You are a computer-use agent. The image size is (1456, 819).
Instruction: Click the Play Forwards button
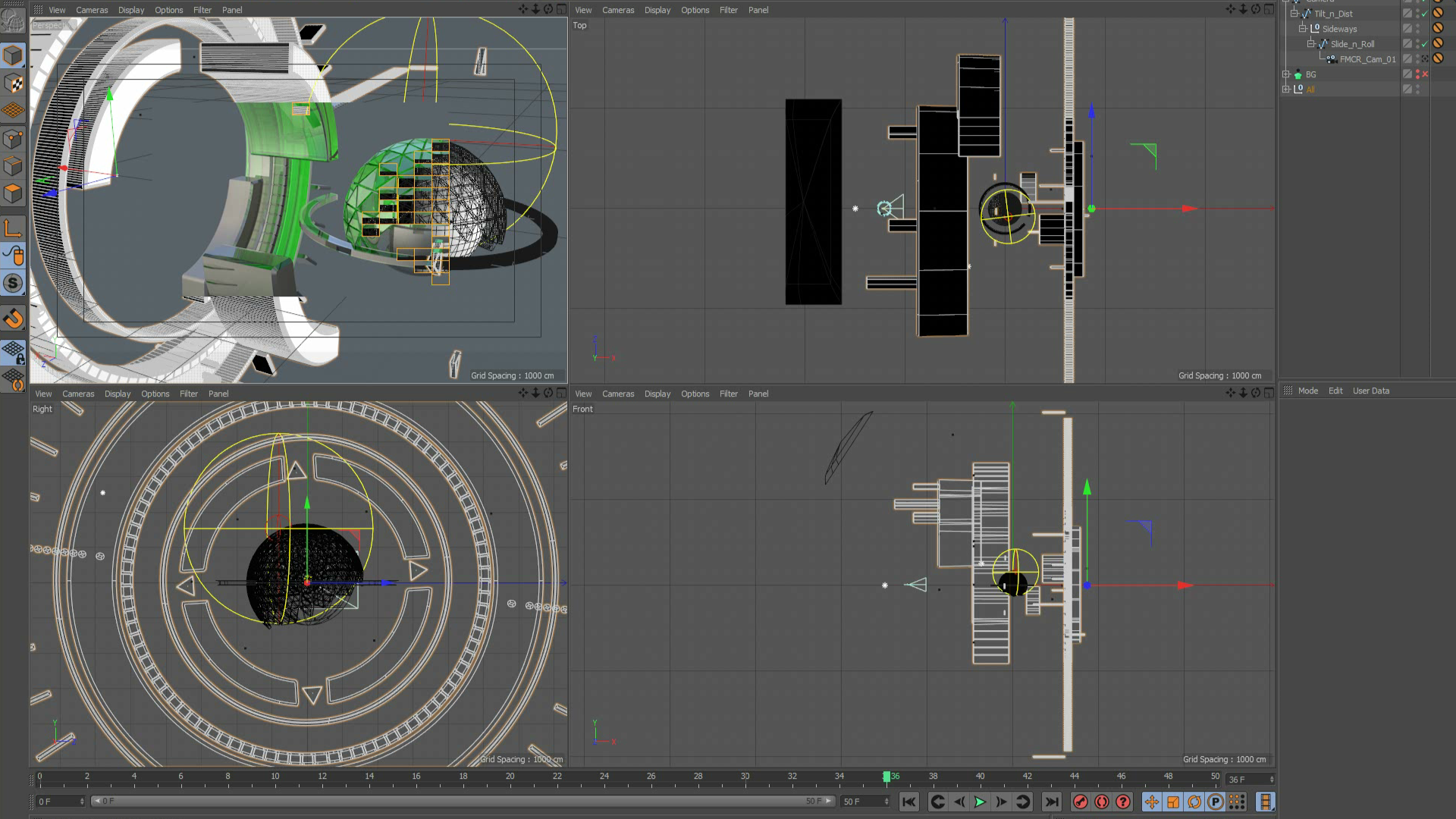pos(980,802)
